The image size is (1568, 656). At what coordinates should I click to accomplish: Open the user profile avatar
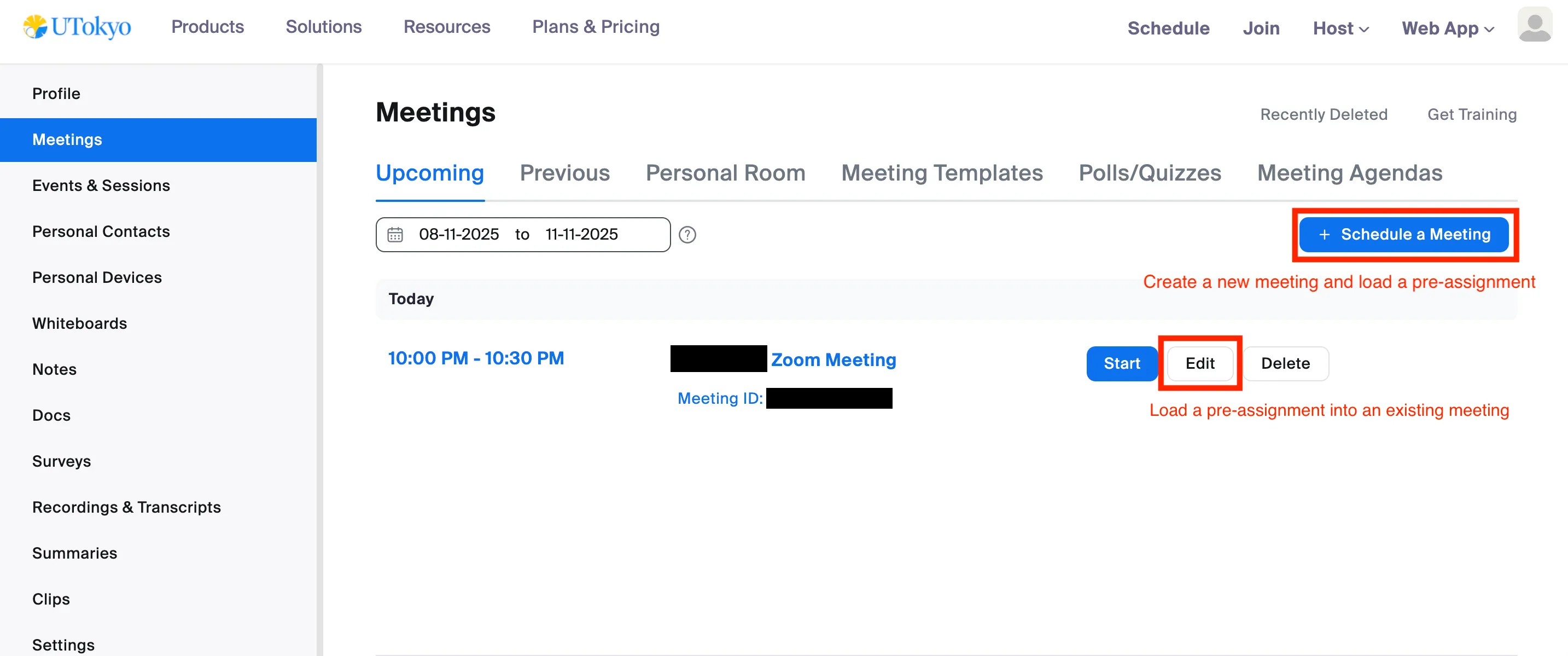(x=1534, y=26)
